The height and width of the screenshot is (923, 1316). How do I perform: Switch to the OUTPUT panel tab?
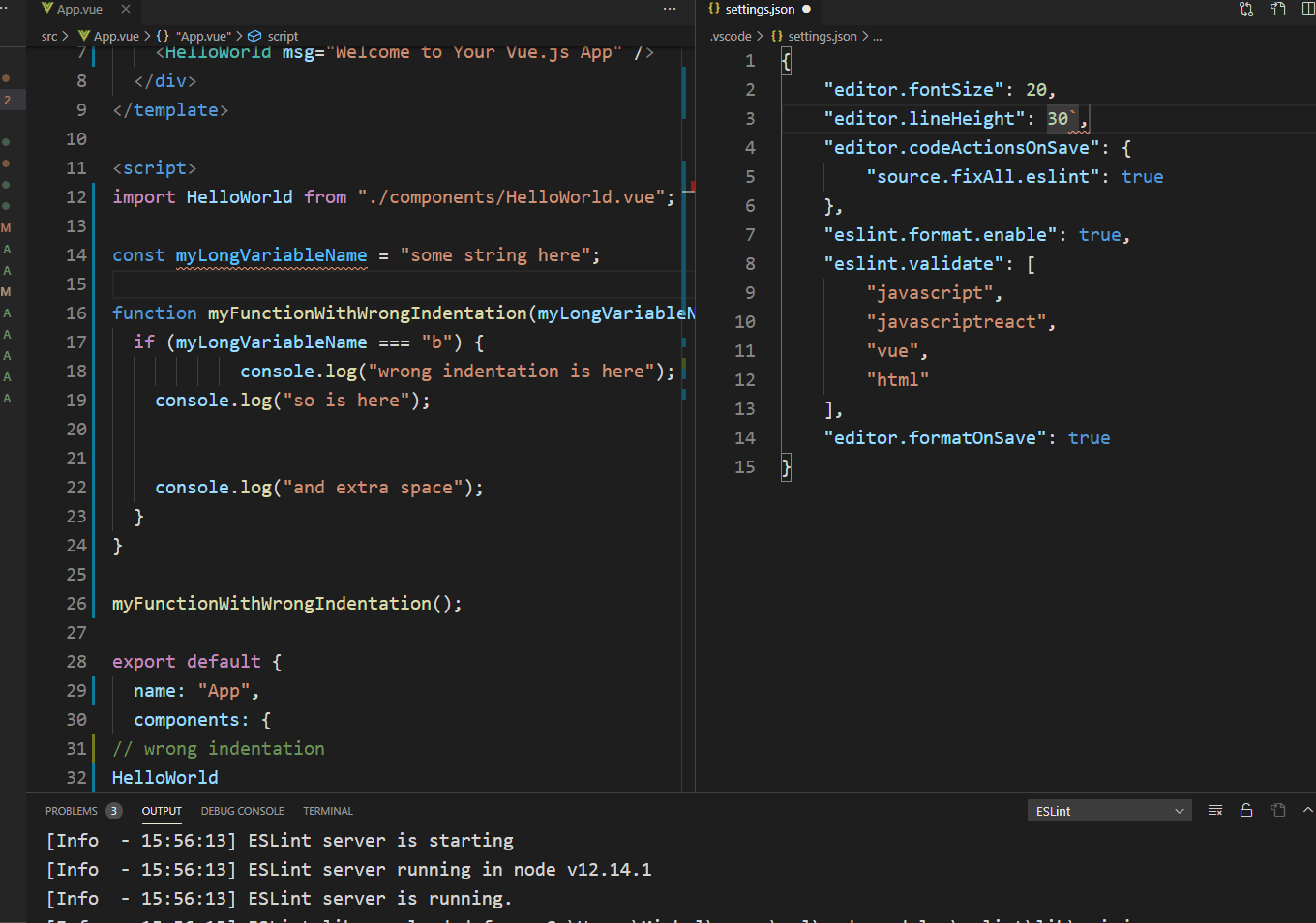pyautogui.click(x=162, y=811)
